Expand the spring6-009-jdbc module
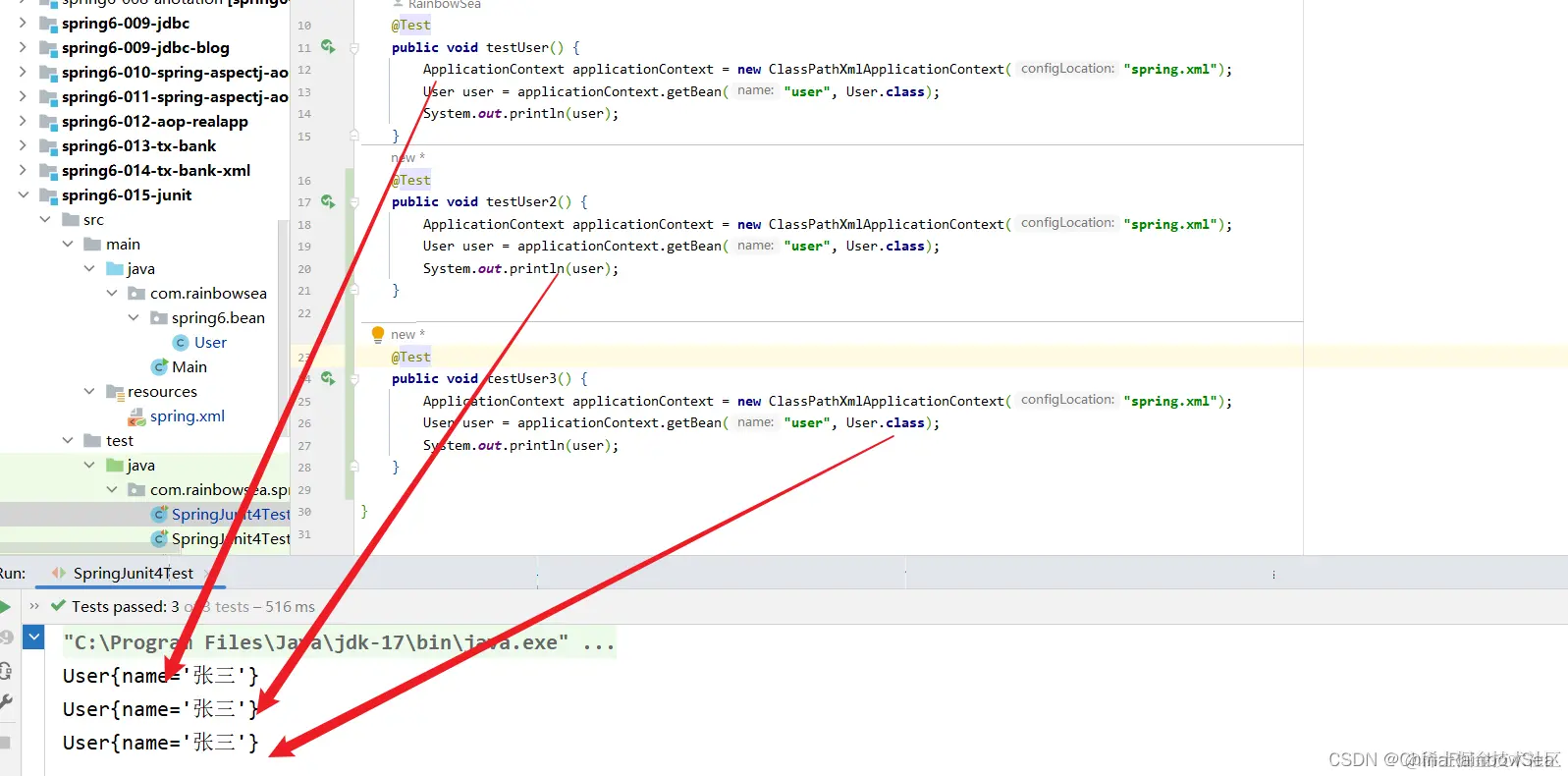 [x=23, y=23]
